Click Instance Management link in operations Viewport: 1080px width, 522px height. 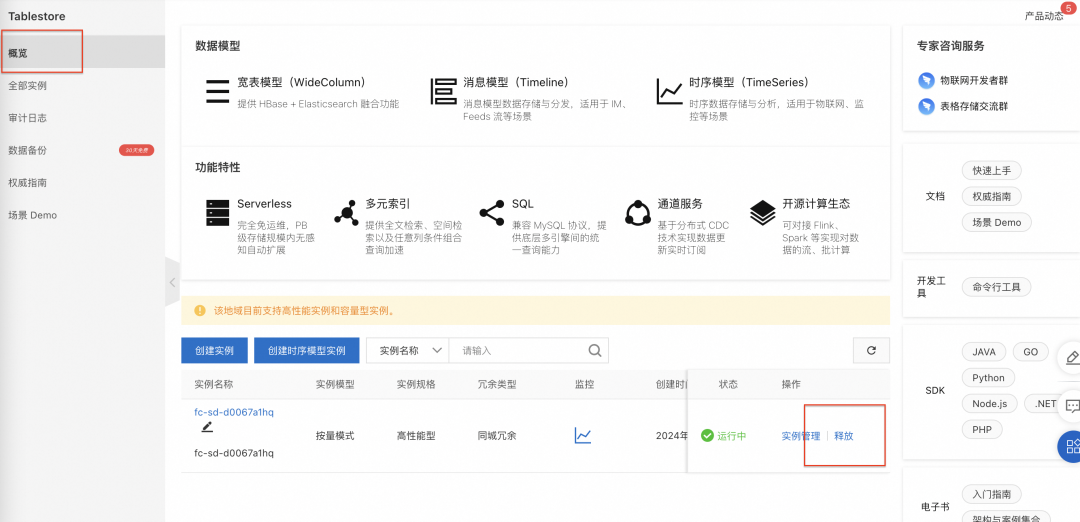(x=801, y=436)
